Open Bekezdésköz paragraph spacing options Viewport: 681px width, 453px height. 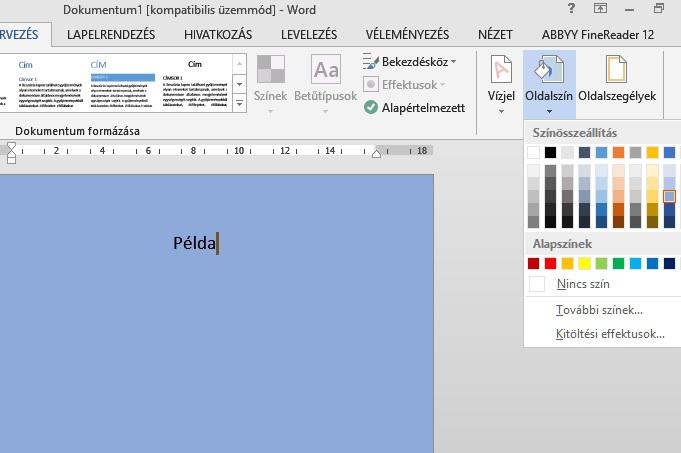click(x=409, y=62)
